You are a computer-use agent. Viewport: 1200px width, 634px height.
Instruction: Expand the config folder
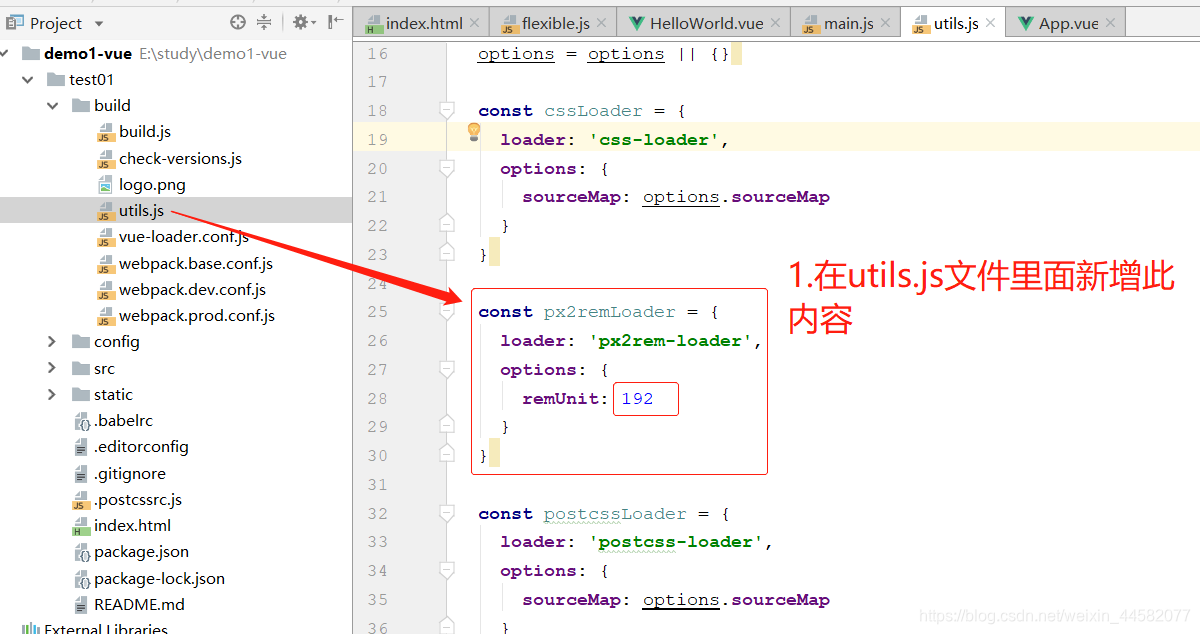(51, 341)
